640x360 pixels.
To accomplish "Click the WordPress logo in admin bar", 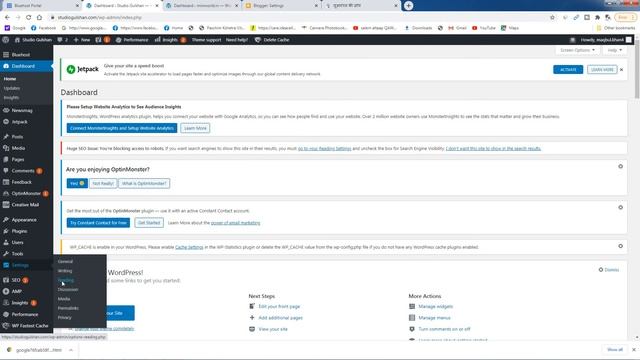I will click(6, 40).
